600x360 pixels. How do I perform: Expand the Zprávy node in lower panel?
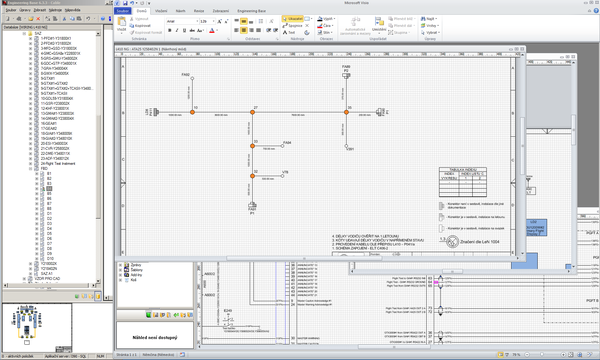pyautogui.click(x=120, y=265)
